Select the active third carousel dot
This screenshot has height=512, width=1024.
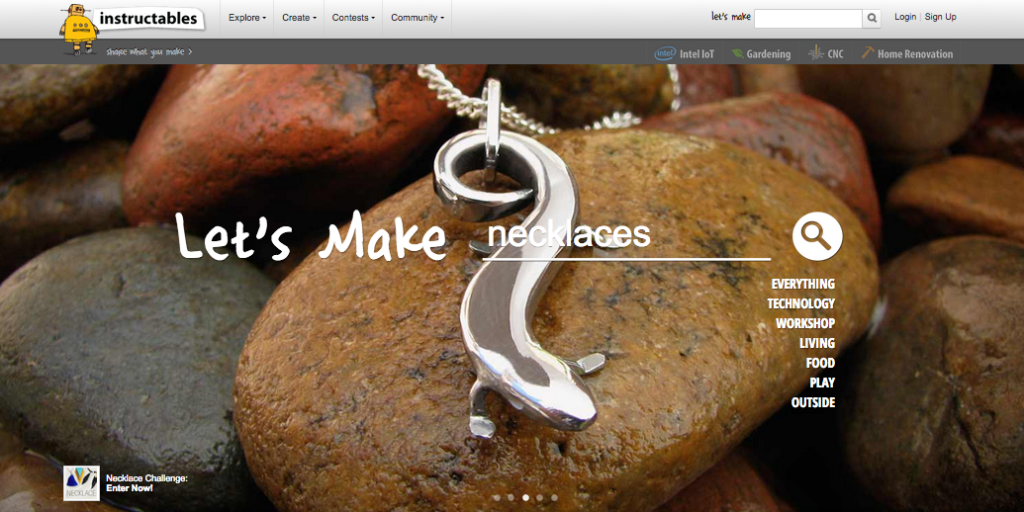526,498
